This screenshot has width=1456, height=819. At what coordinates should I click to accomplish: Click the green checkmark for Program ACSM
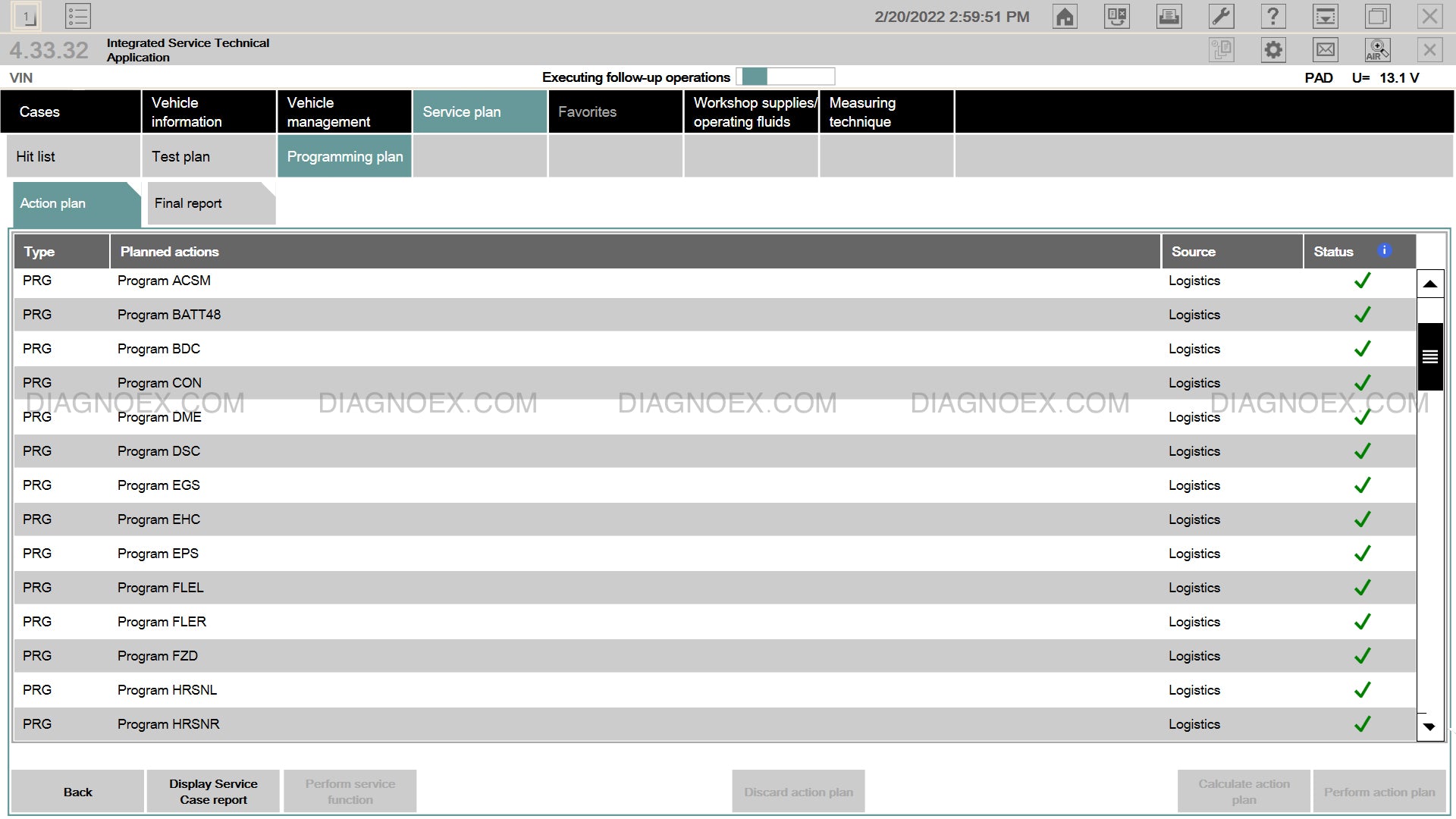point(1362,281)
